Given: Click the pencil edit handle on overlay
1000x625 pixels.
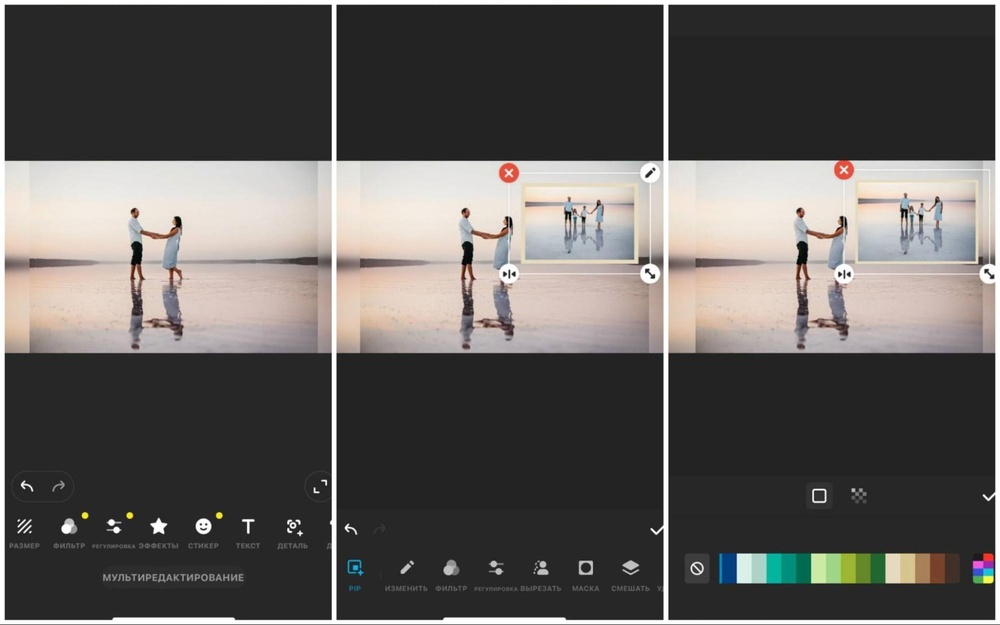Looking at the screenshot, I should (650, 173).
